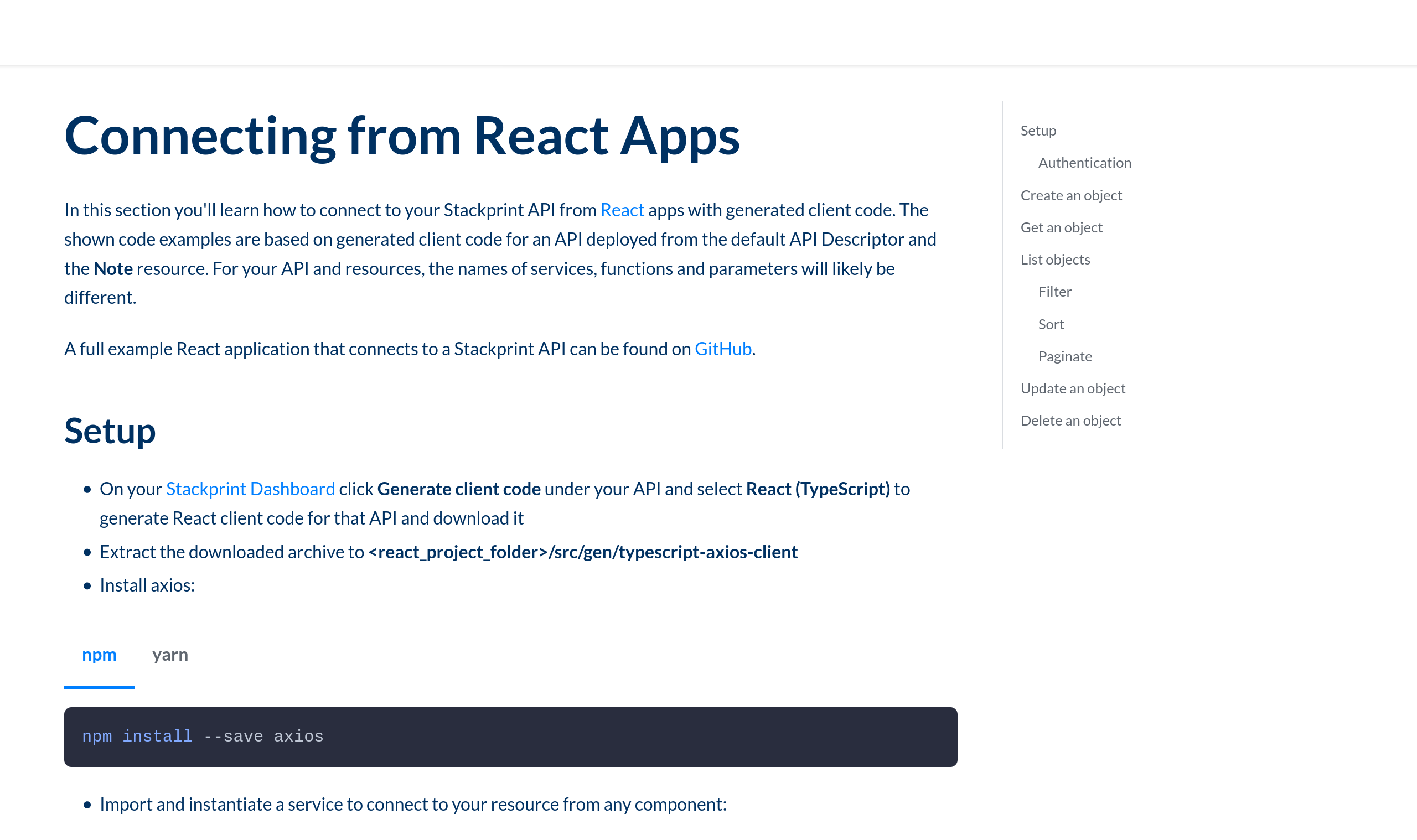
Task: Go to Update an object section
Action: click(1072, 389)
